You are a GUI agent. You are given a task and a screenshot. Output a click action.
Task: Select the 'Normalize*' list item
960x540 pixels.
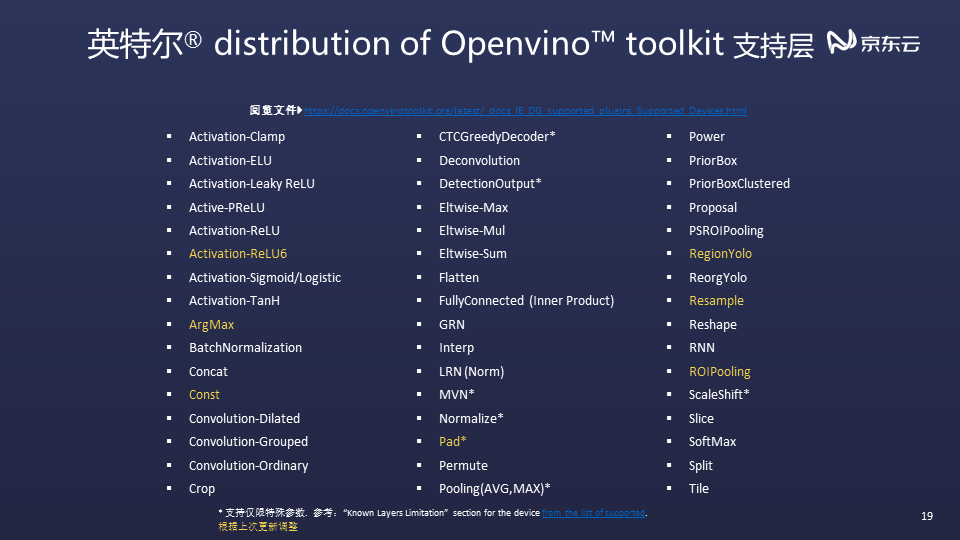point(471,419)
